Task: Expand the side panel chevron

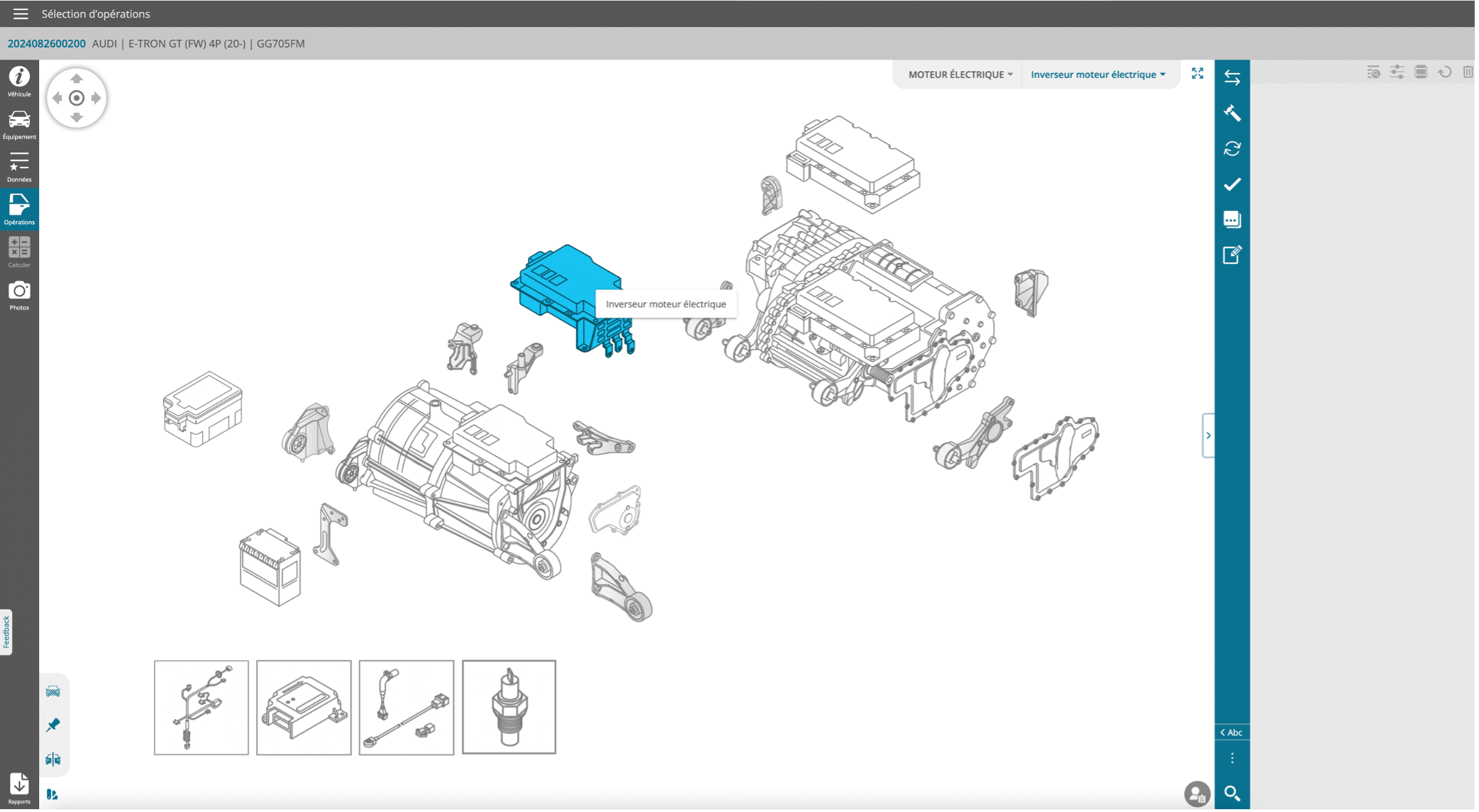Action: click(x=1208, y=435)
